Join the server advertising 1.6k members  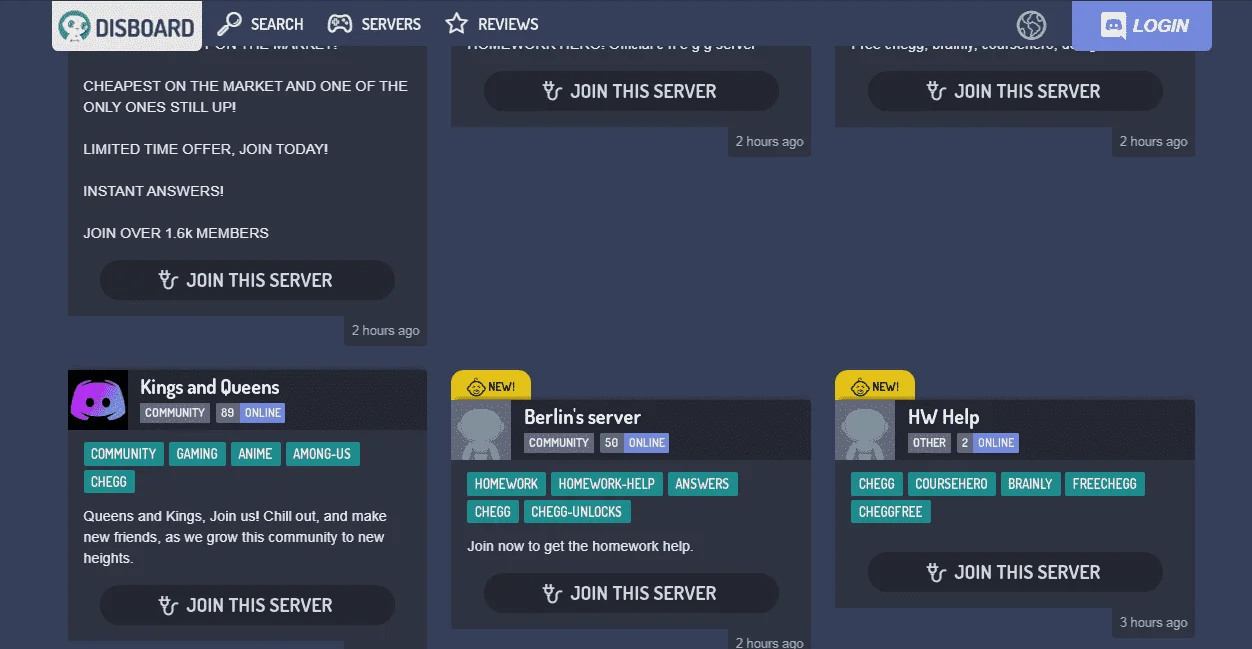247,280
